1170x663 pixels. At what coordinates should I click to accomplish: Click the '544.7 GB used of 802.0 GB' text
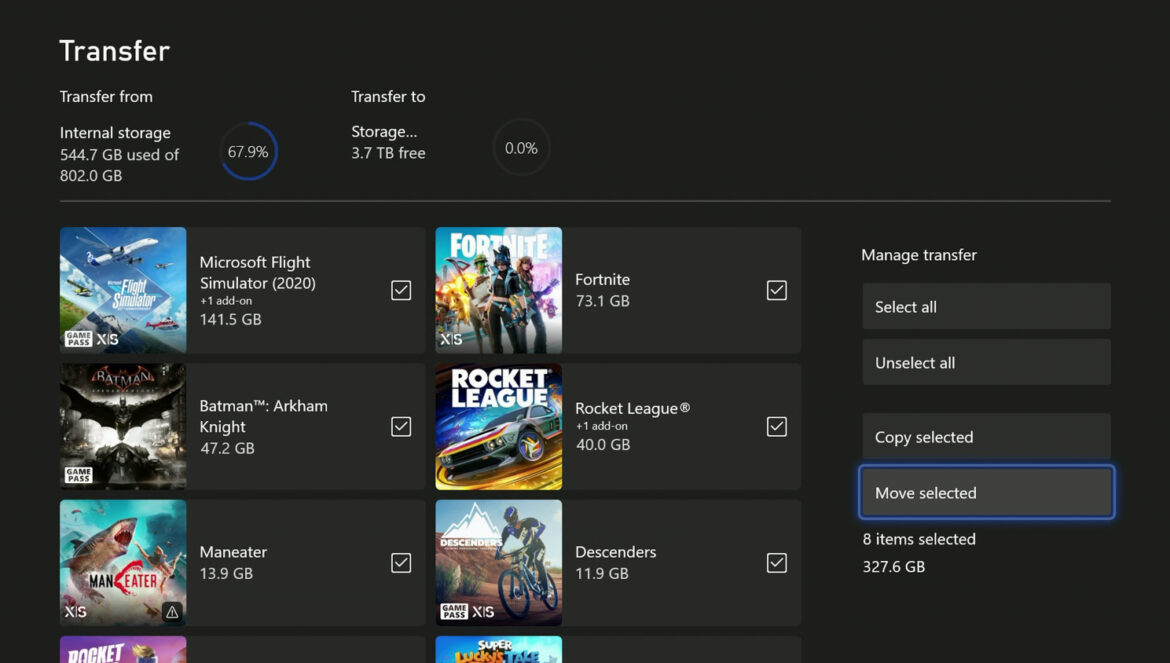click(119, 165)
